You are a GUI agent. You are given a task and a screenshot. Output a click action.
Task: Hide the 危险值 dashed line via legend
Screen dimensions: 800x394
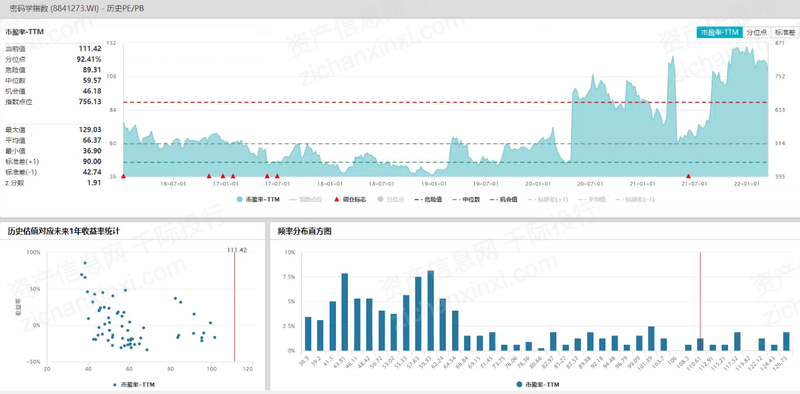429,200
